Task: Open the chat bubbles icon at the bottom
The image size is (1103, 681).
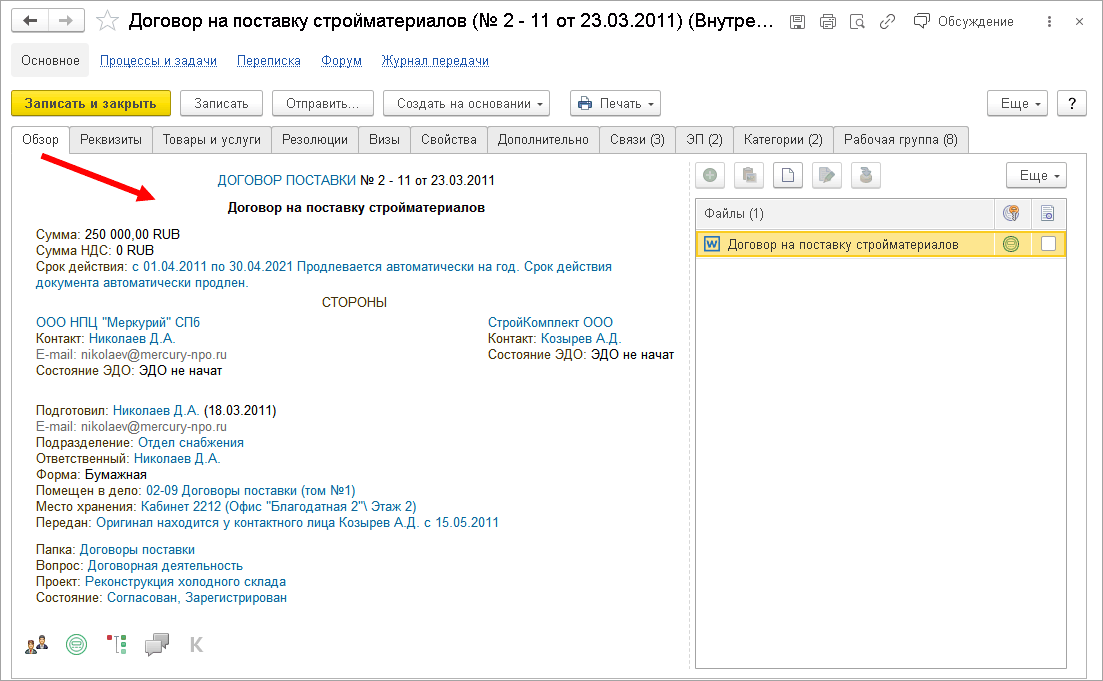Action: coord(156,644)
